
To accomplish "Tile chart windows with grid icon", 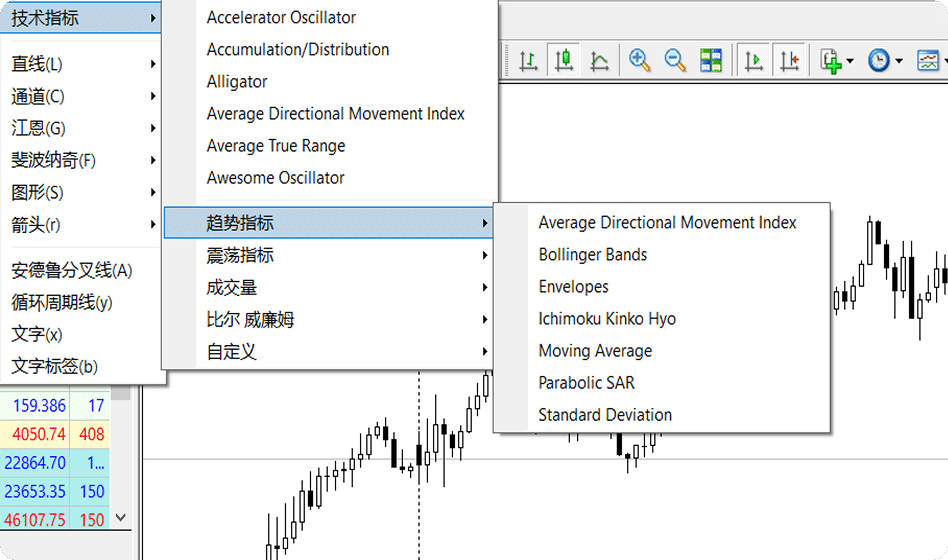I will tap(710, 61).
